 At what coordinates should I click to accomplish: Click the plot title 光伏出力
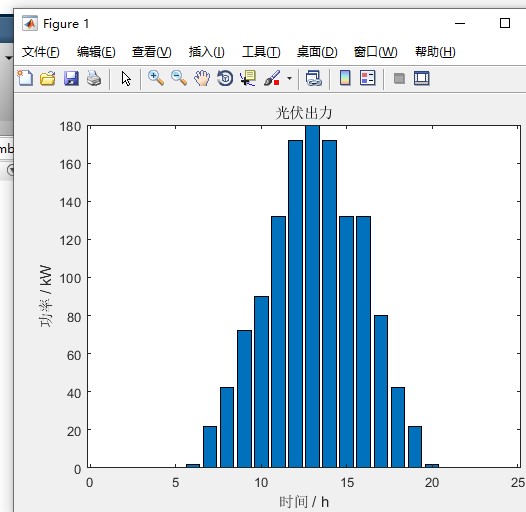[304, 113]
